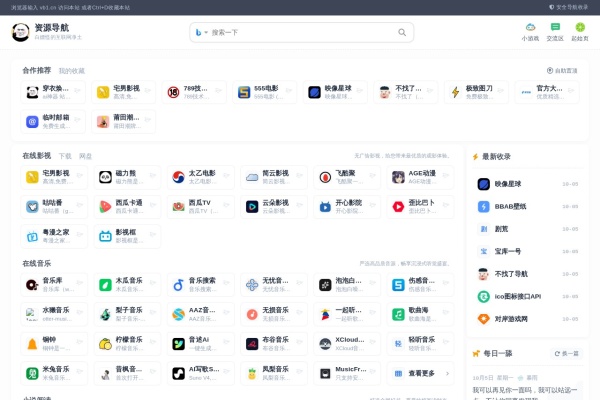Open BBAB壁纸 in 最新收录
This screenshot has height=400, width=600.
[528, 207]
